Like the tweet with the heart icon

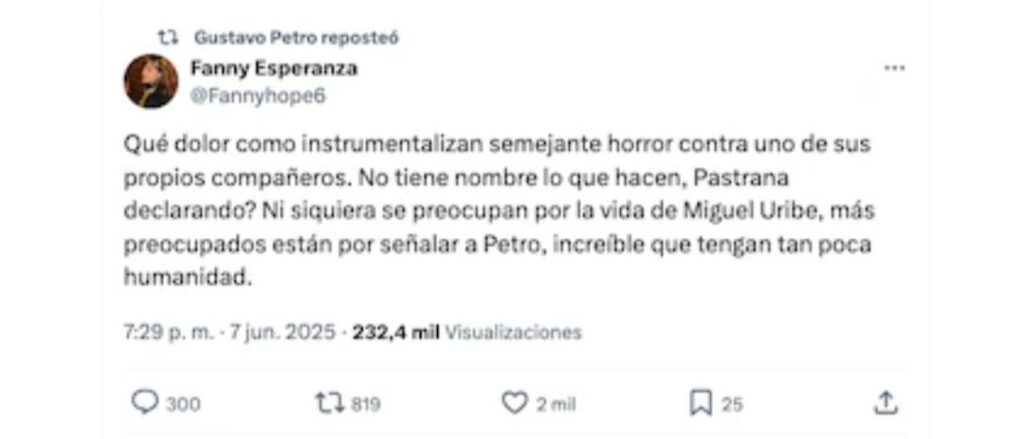pos(515,403)
